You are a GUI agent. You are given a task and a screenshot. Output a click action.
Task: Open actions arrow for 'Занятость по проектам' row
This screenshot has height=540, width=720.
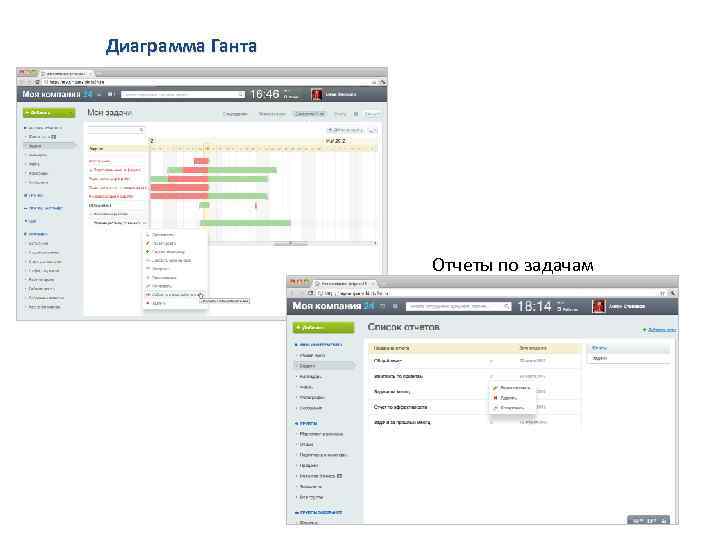pos(491,377)
